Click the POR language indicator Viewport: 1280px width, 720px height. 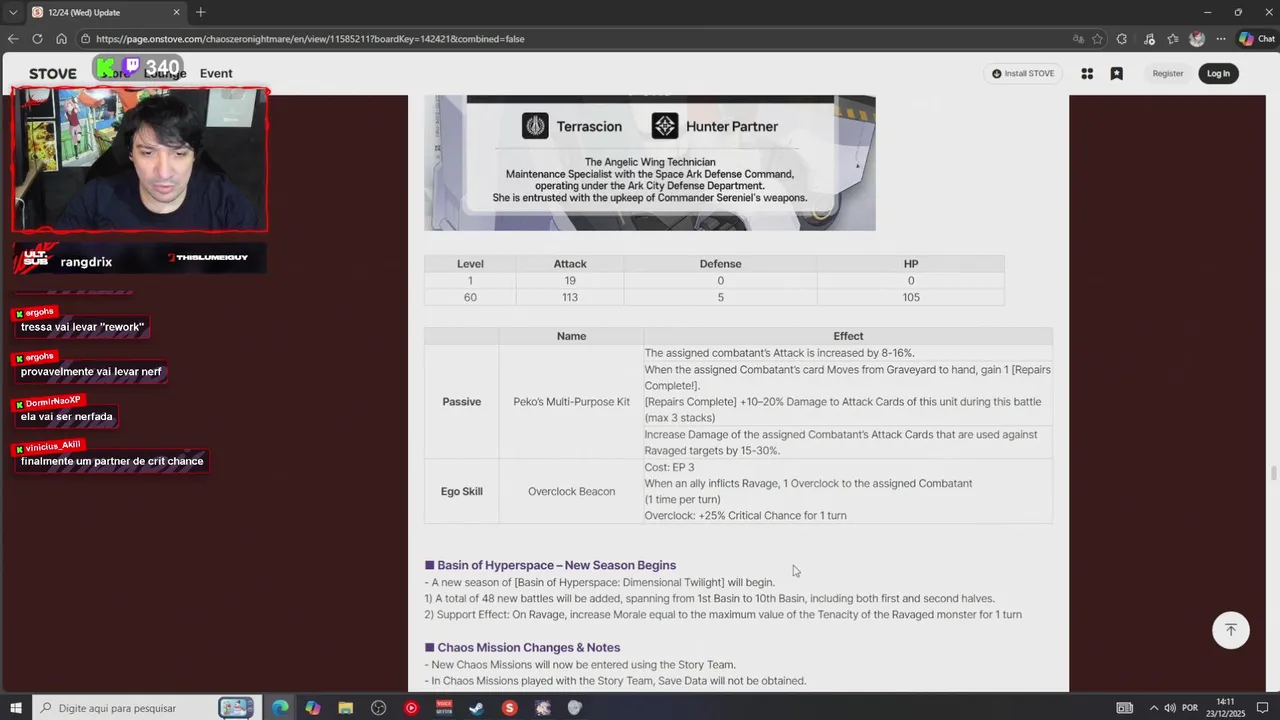[1190, 708]
